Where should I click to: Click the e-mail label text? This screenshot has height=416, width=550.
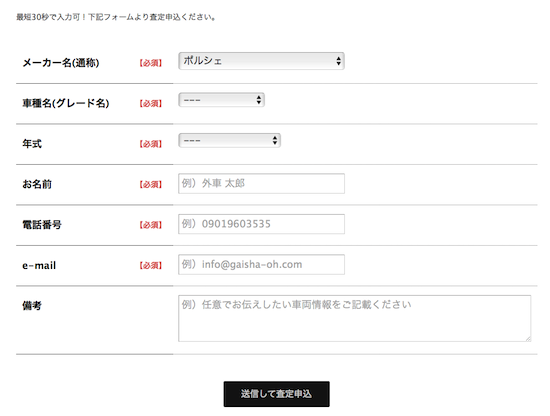point(39,266)
